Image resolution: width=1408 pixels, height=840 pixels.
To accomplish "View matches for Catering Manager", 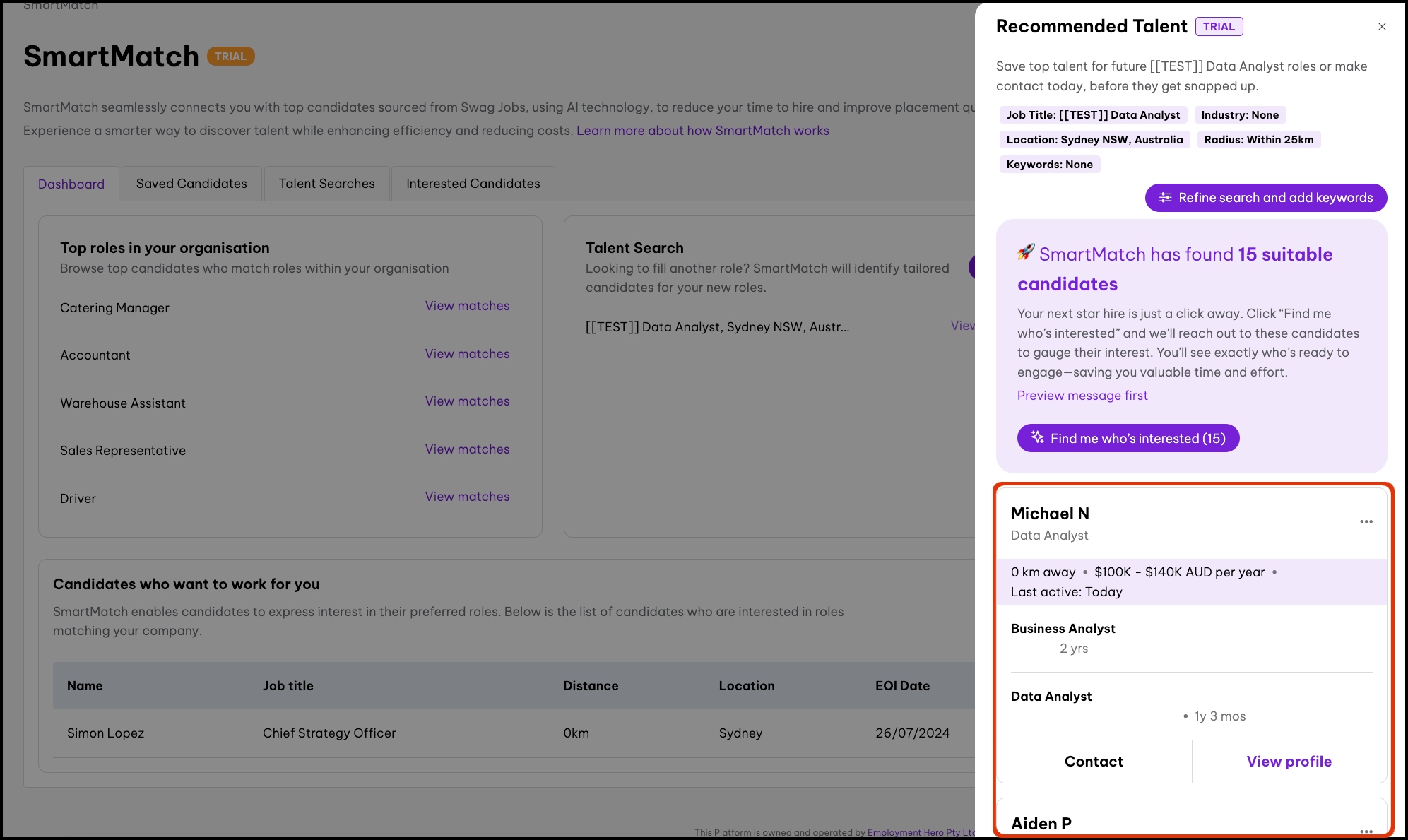I will coord(467,306).
